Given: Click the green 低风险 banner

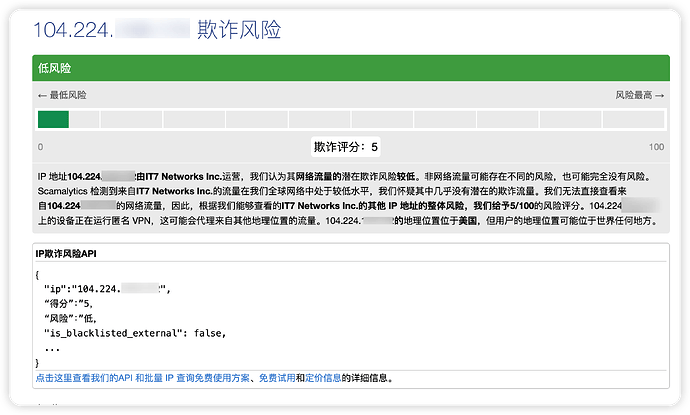Looking at the screenshot, I should coord(351,68).
